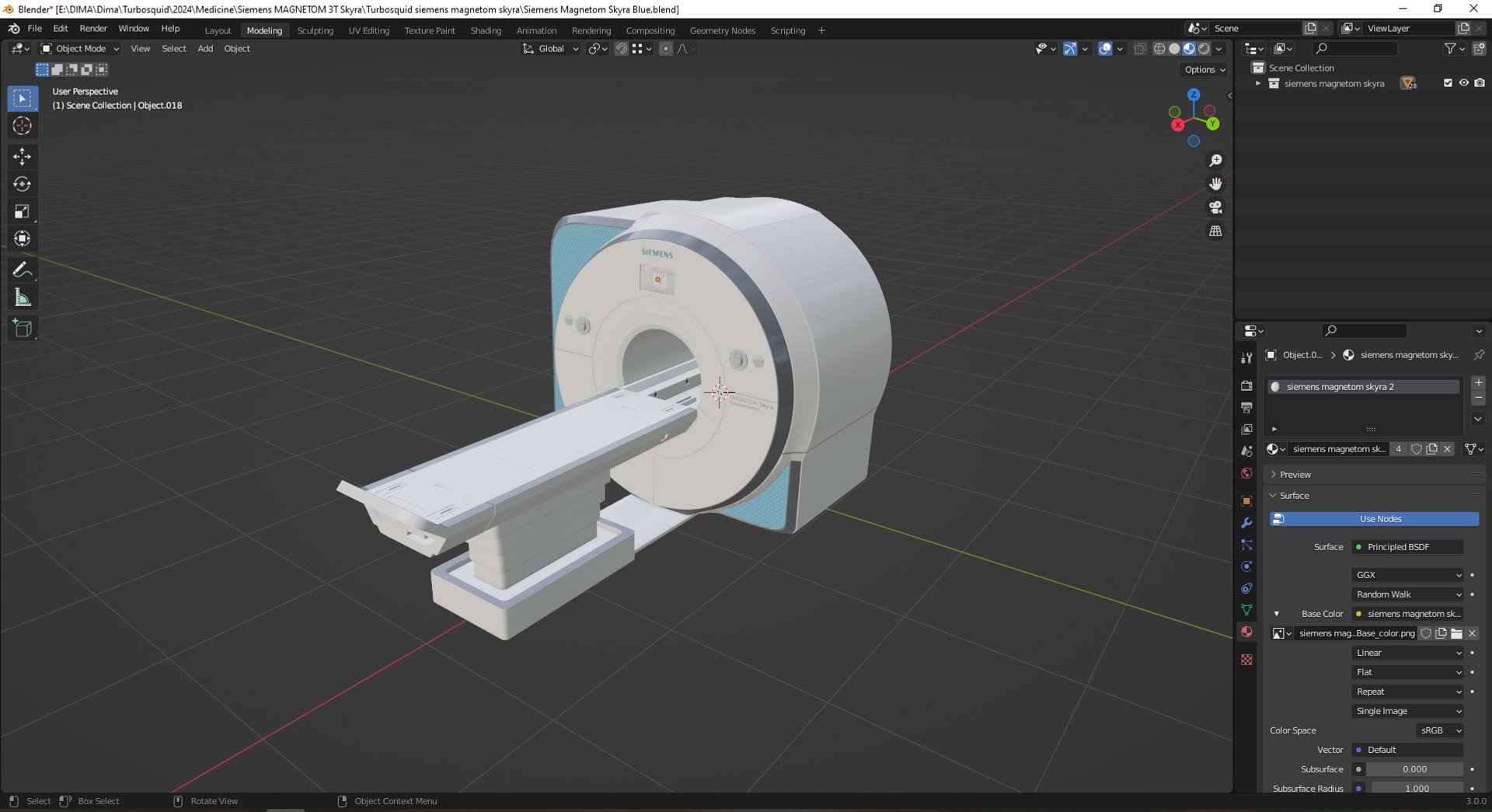This screenshot has width=1492, height=812.
Task: Open Texture properties checker tab
Action: 1246,660
